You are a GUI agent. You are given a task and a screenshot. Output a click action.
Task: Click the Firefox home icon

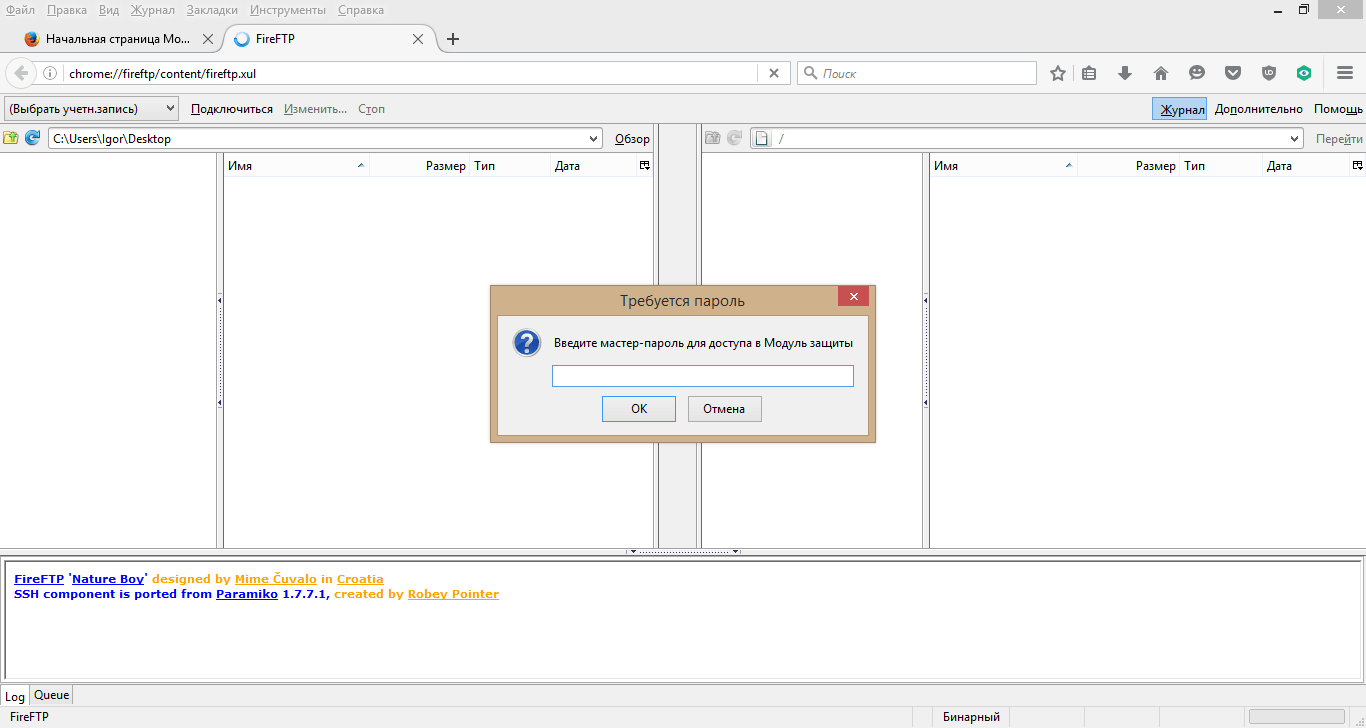pos(1161,73)
